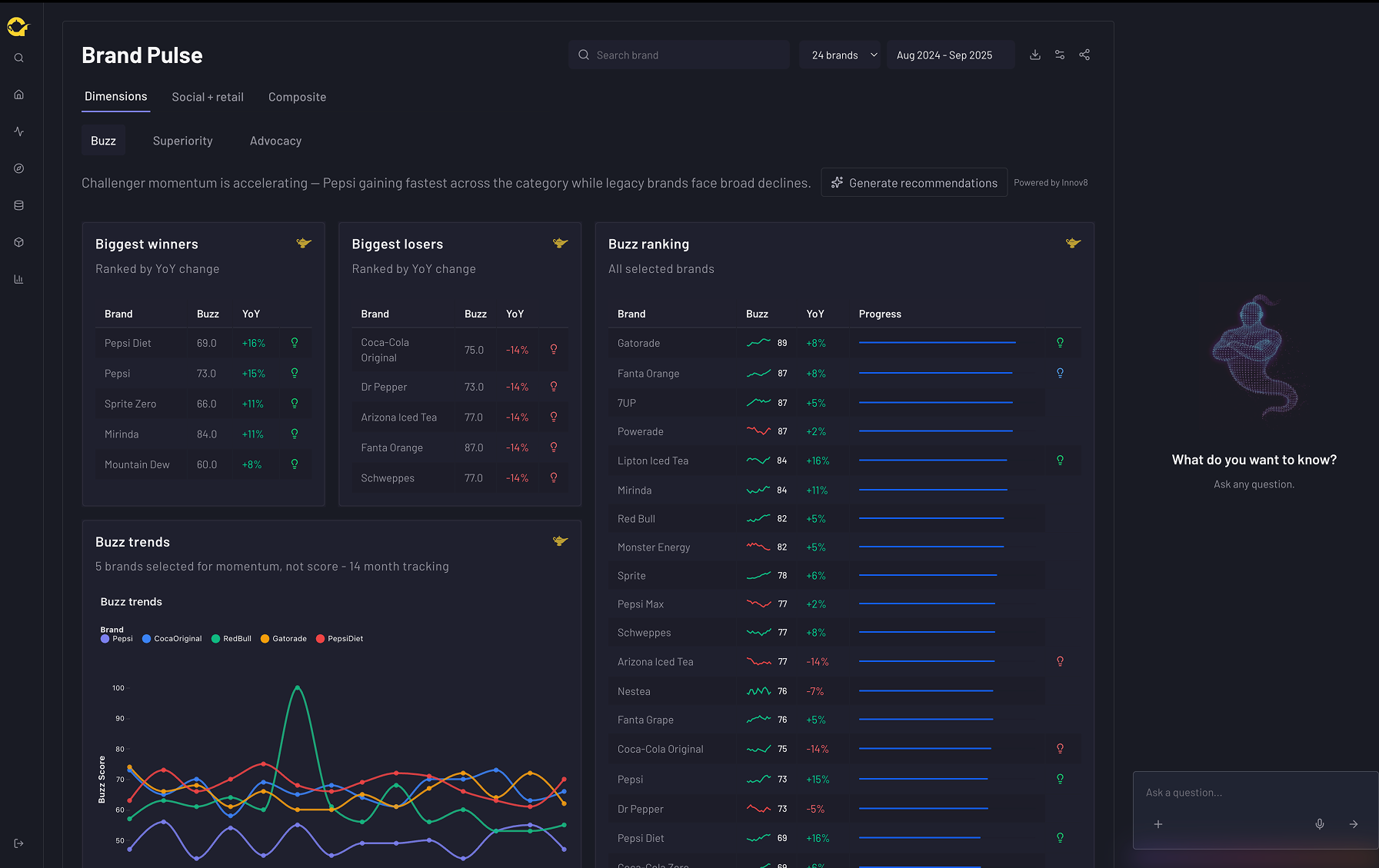Toggle Gatorade series in chart legend
Image resolution: width=1379 pixels, height=868 pixels.
point(284,639)
